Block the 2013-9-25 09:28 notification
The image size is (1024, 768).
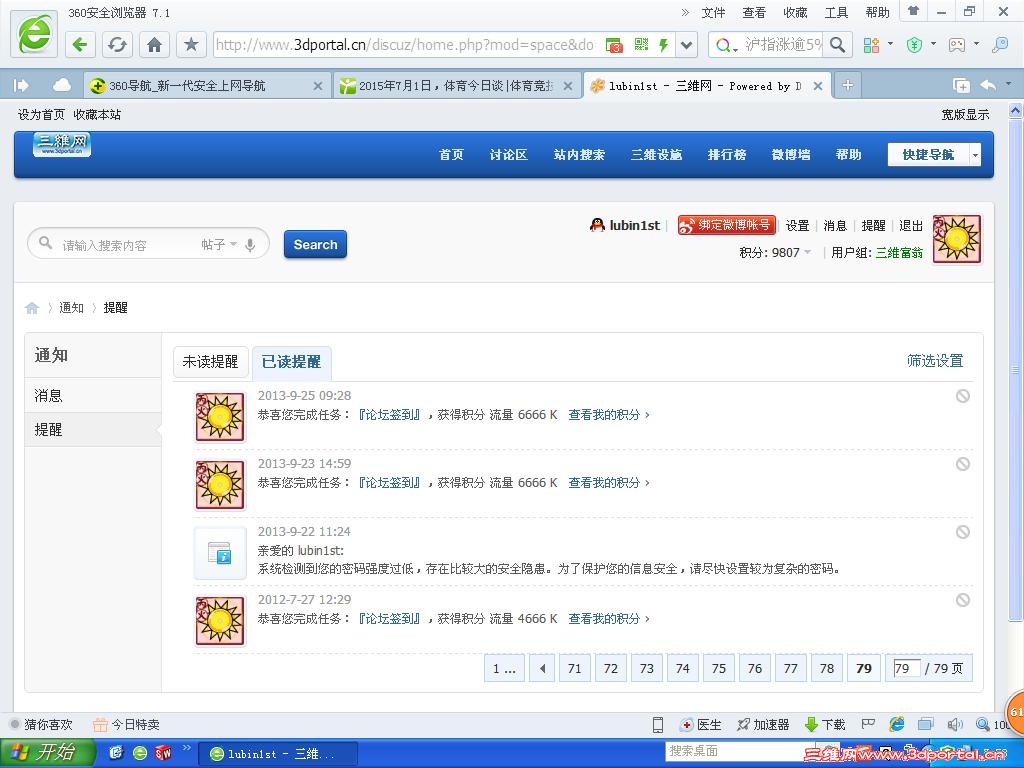click(x=963, y=396)
